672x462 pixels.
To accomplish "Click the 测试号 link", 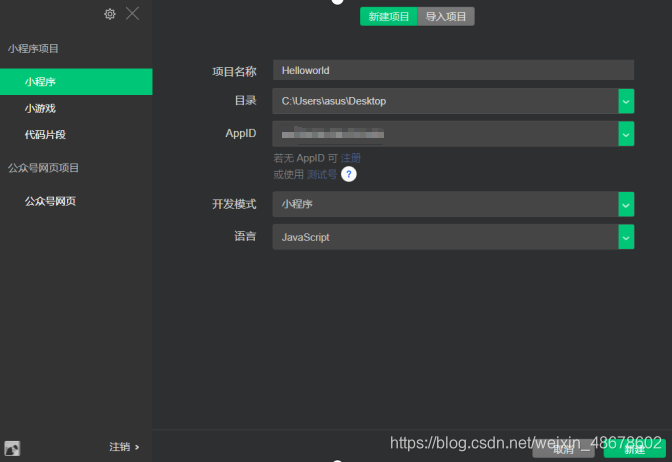I will (321, 174).
